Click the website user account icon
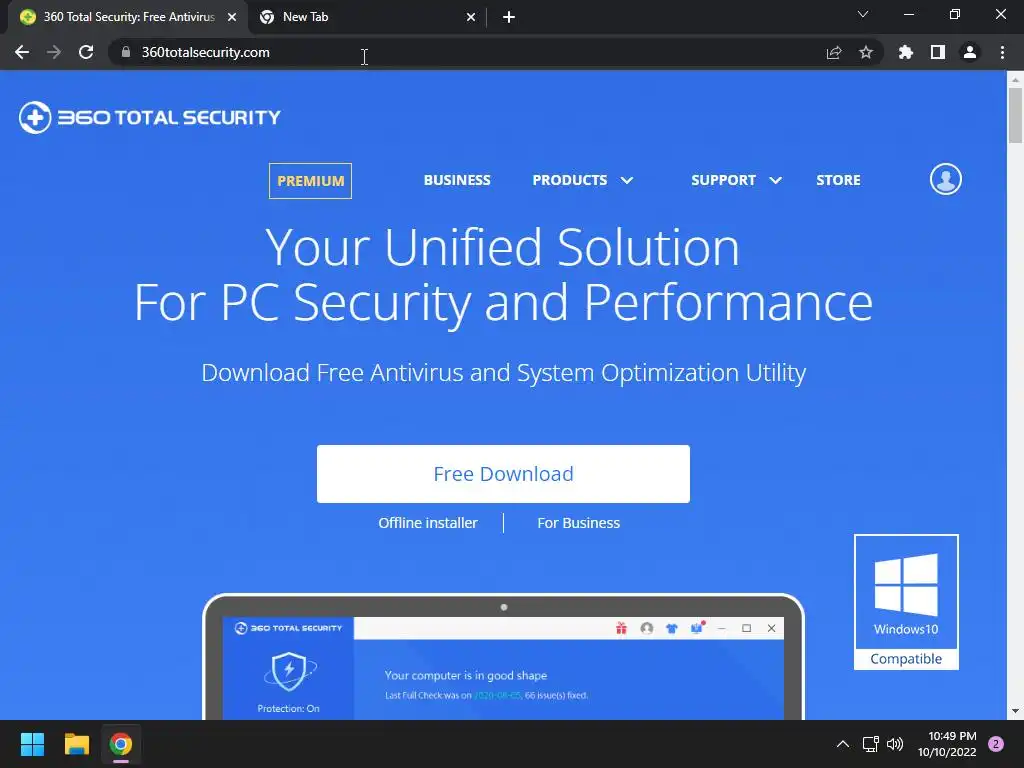1024x768 pixels. 946,179
